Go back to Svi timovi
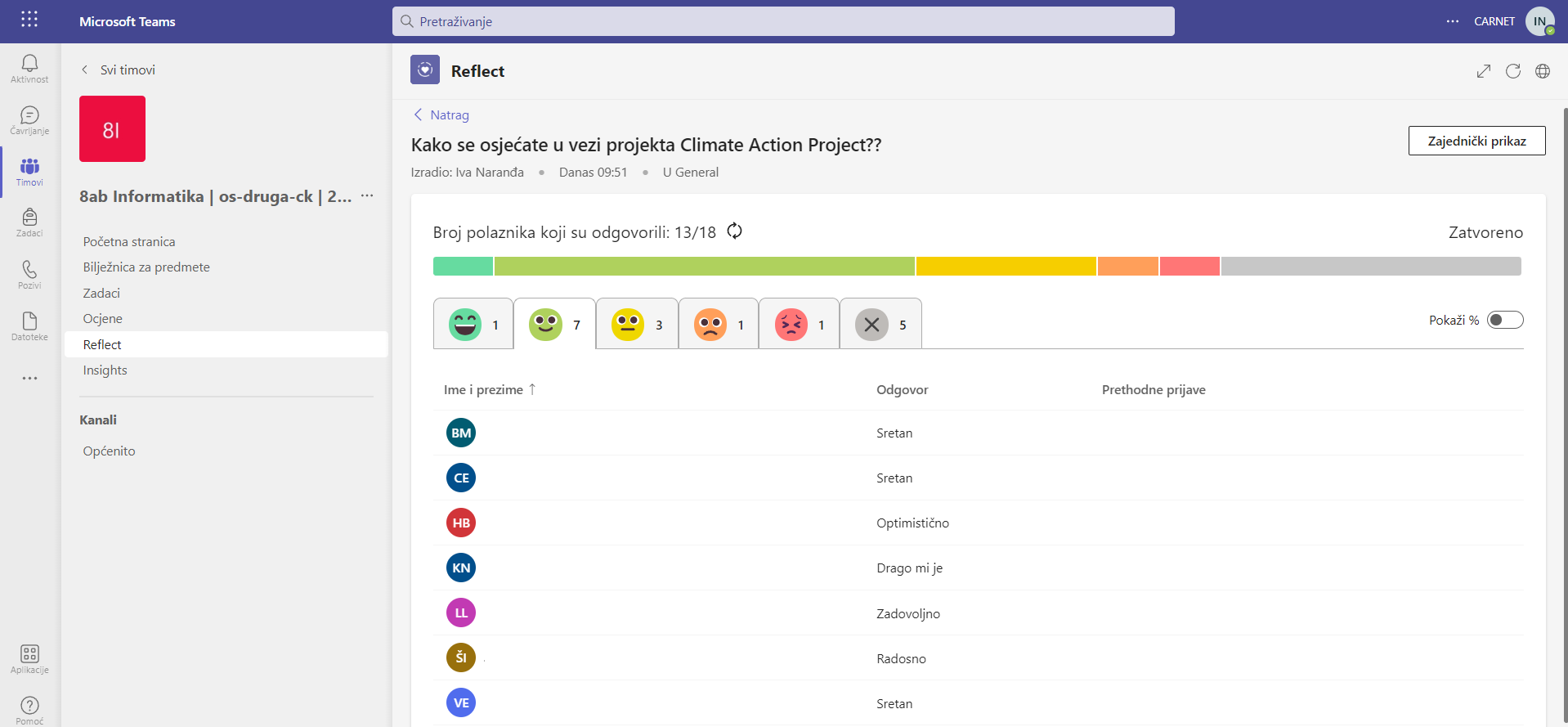 click(119, 70)
